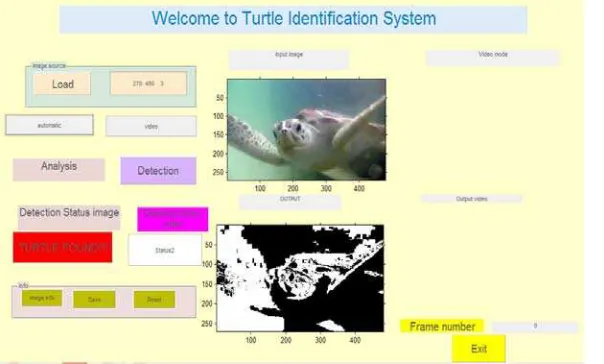Click the Output video label
Viewport: 604px width, 364px height.
(x=472, y=199)
